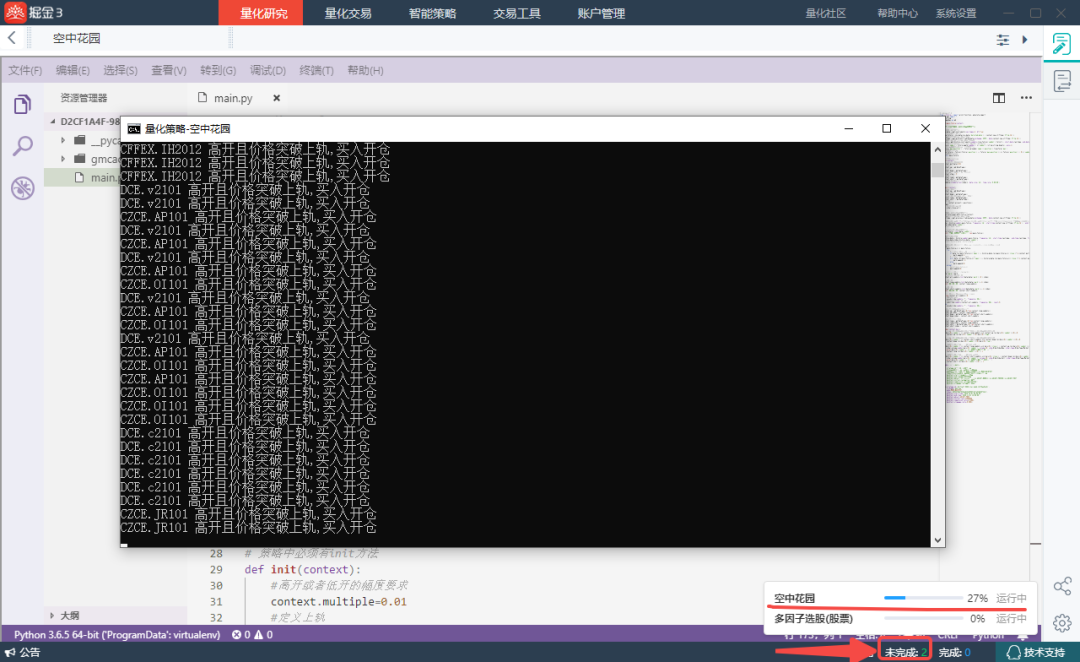
Task: Open 系统设置 link
Action: pos(955,13)
